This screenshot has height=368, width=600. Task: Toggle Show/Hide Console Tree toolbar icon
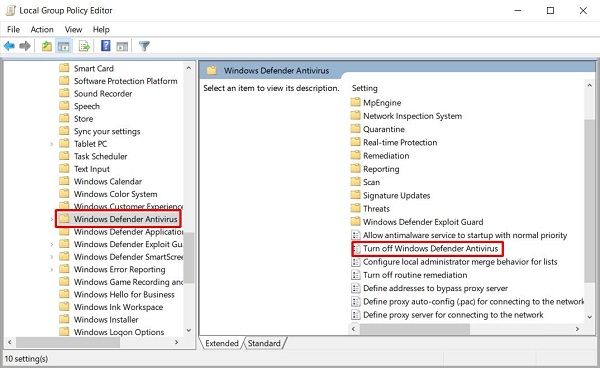(64, 46)
